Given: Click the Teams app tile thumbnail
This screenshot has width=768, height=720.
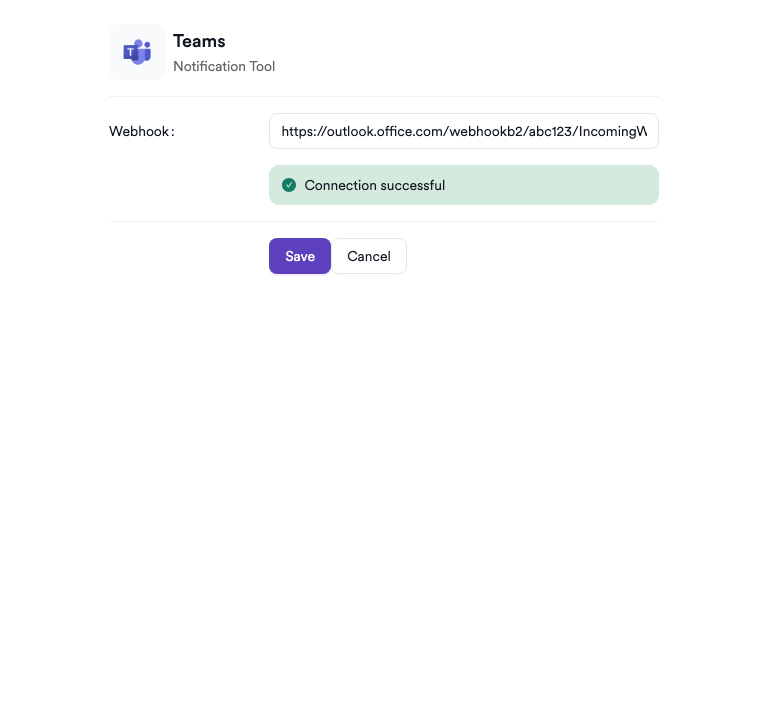Looking at the screenshot, I should (x=137, y=52).
